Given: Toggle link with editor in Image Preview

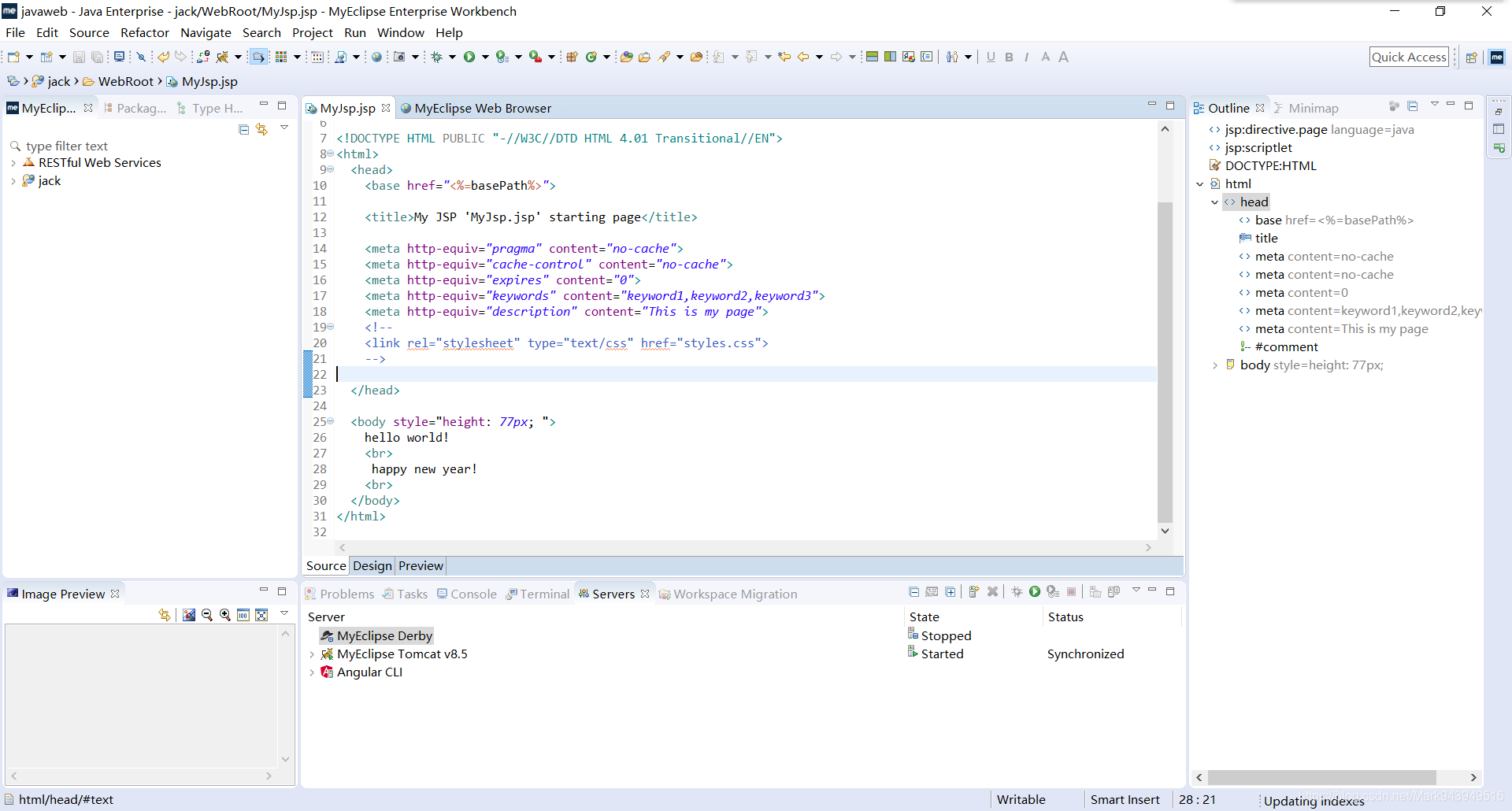Looking at the screenshot, I should tap(165, 615).
